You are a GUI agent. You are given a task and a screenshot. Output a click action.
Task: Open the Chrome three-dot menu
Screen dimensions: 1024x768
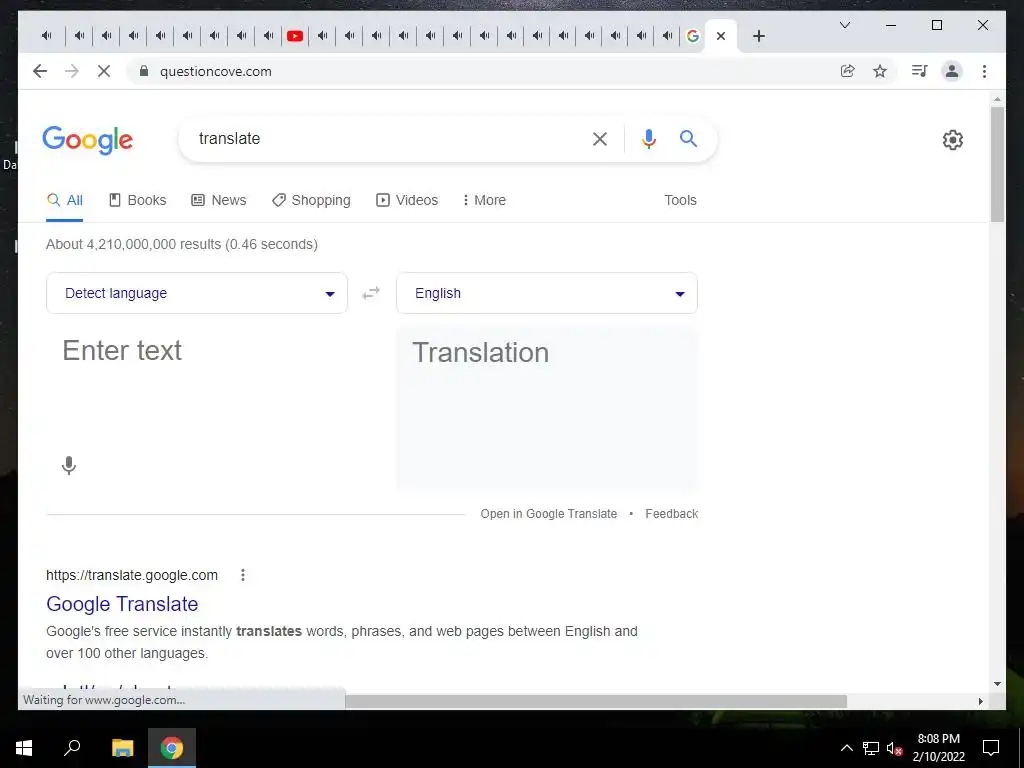984,71
